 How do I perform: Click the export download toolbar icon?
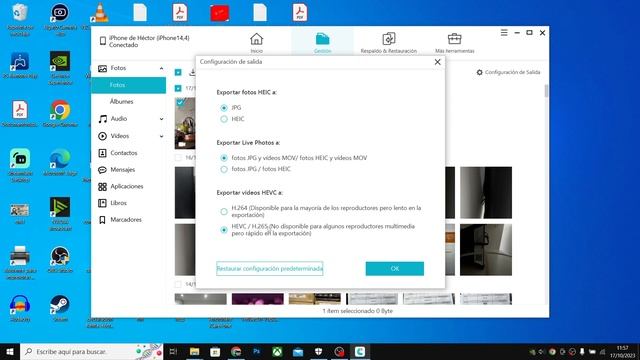tap(192, 72)
